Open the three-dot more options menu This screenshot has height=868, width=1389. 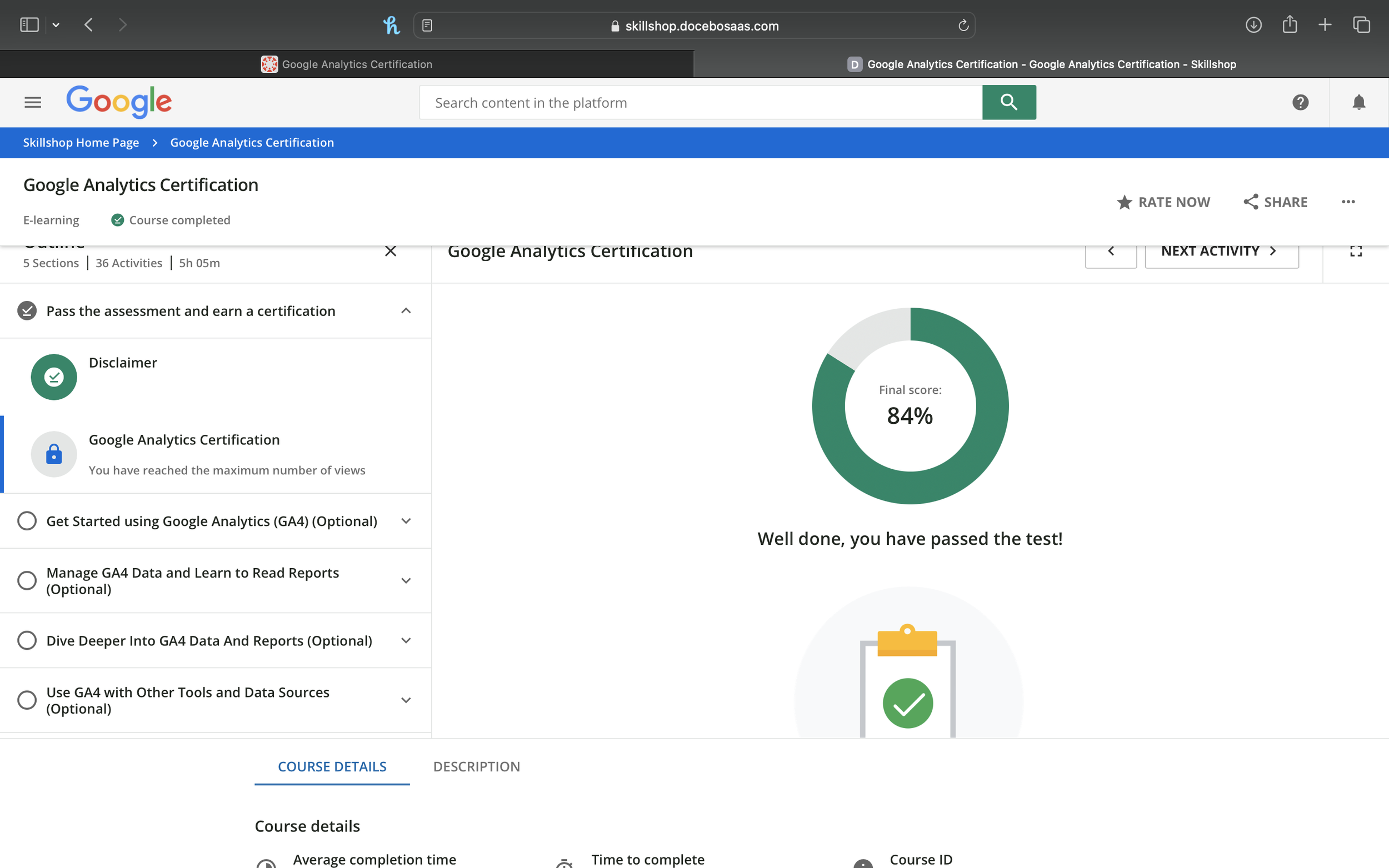pos(1348,202)
